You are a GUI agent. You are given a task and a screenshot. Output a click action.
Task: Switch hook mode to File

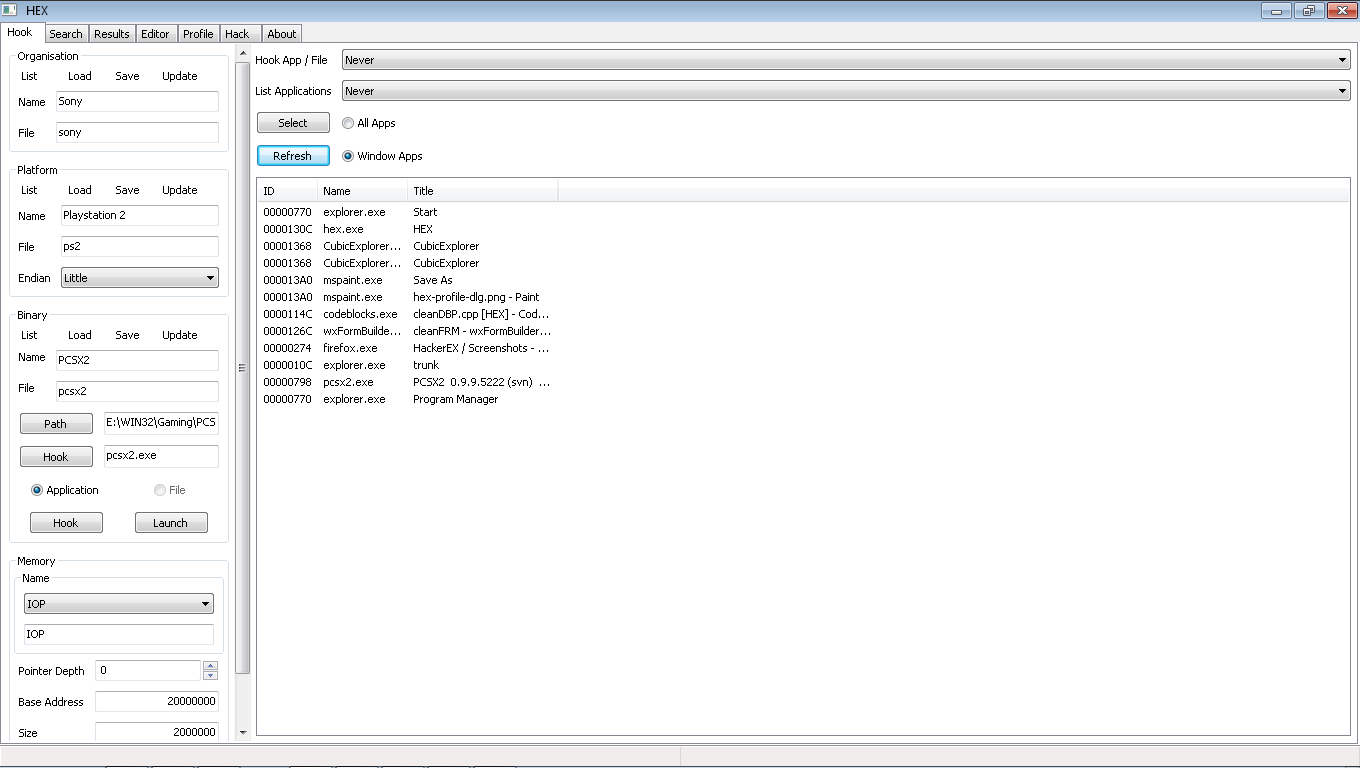159,490
